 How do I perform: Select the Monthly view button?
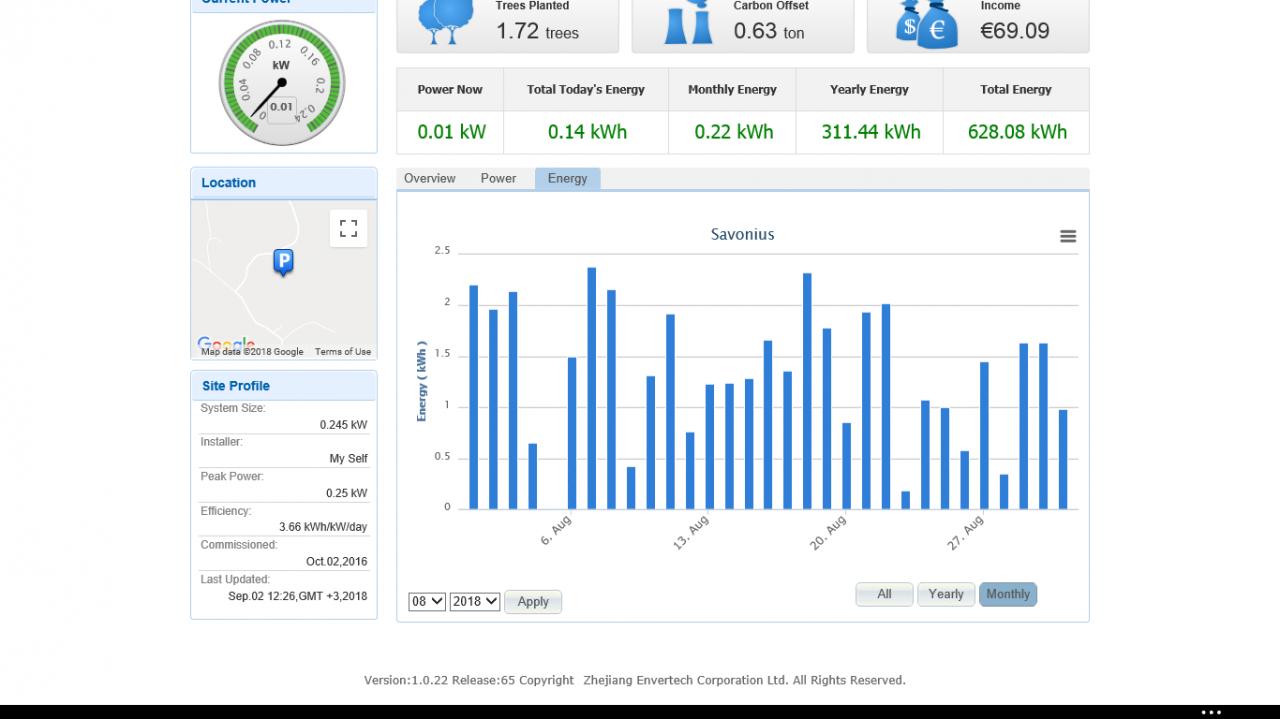(1008, 594)
